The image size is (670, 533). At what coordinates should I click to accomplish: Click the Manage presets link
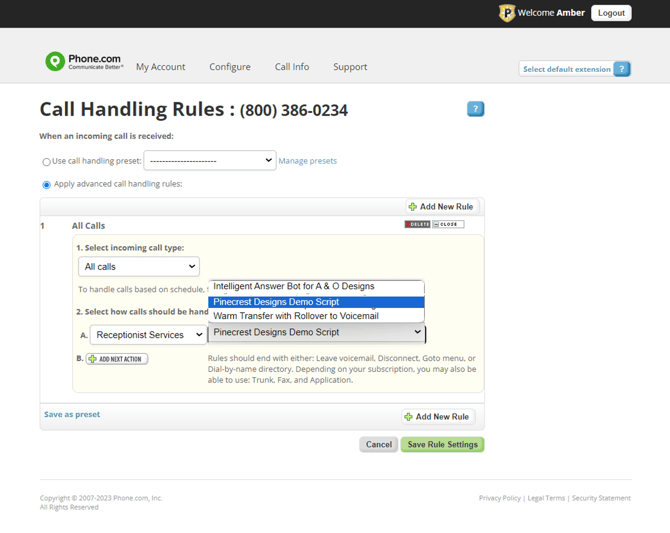coord(308,161)
